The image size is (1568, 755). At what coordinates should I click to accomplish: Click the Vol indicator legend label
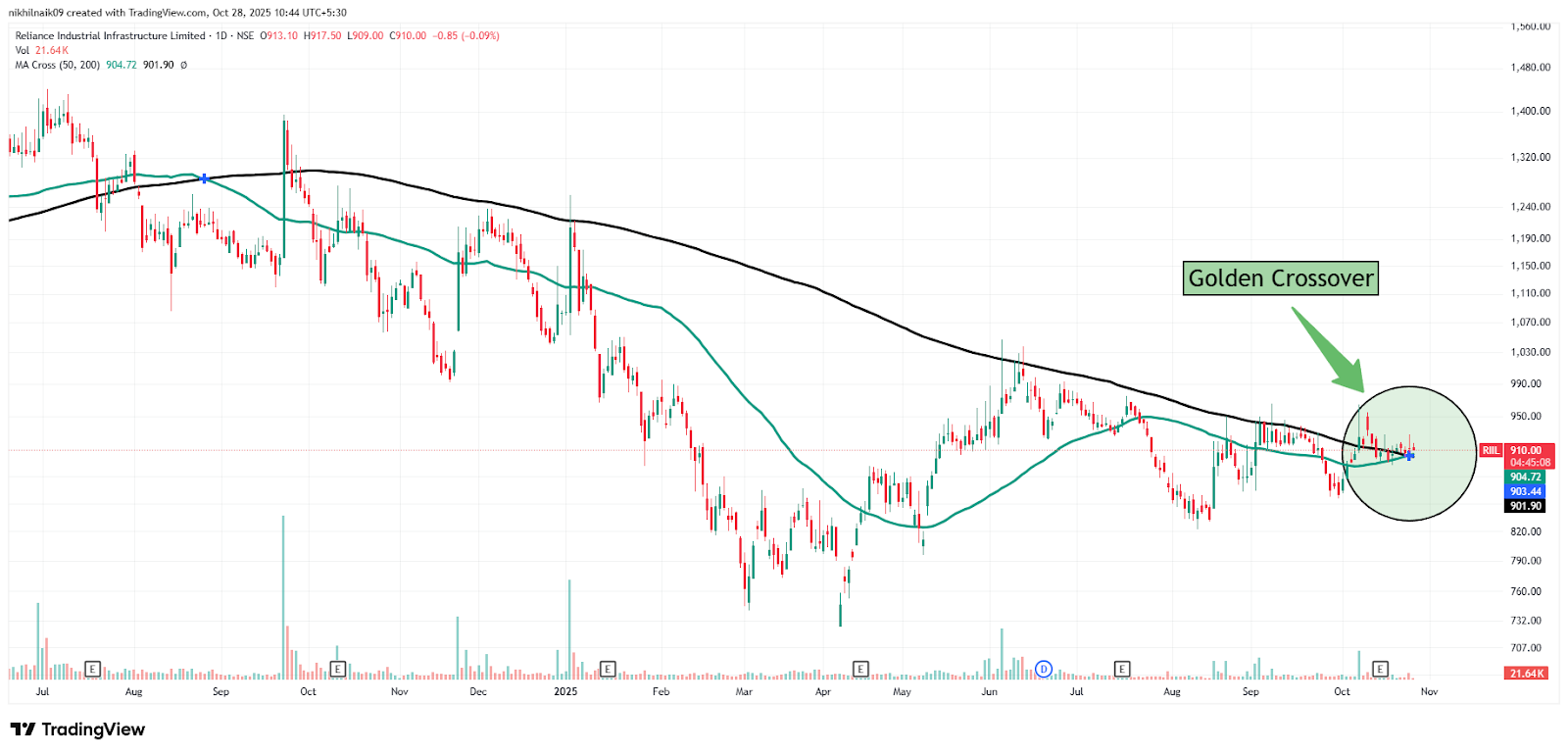coord(23,50)
